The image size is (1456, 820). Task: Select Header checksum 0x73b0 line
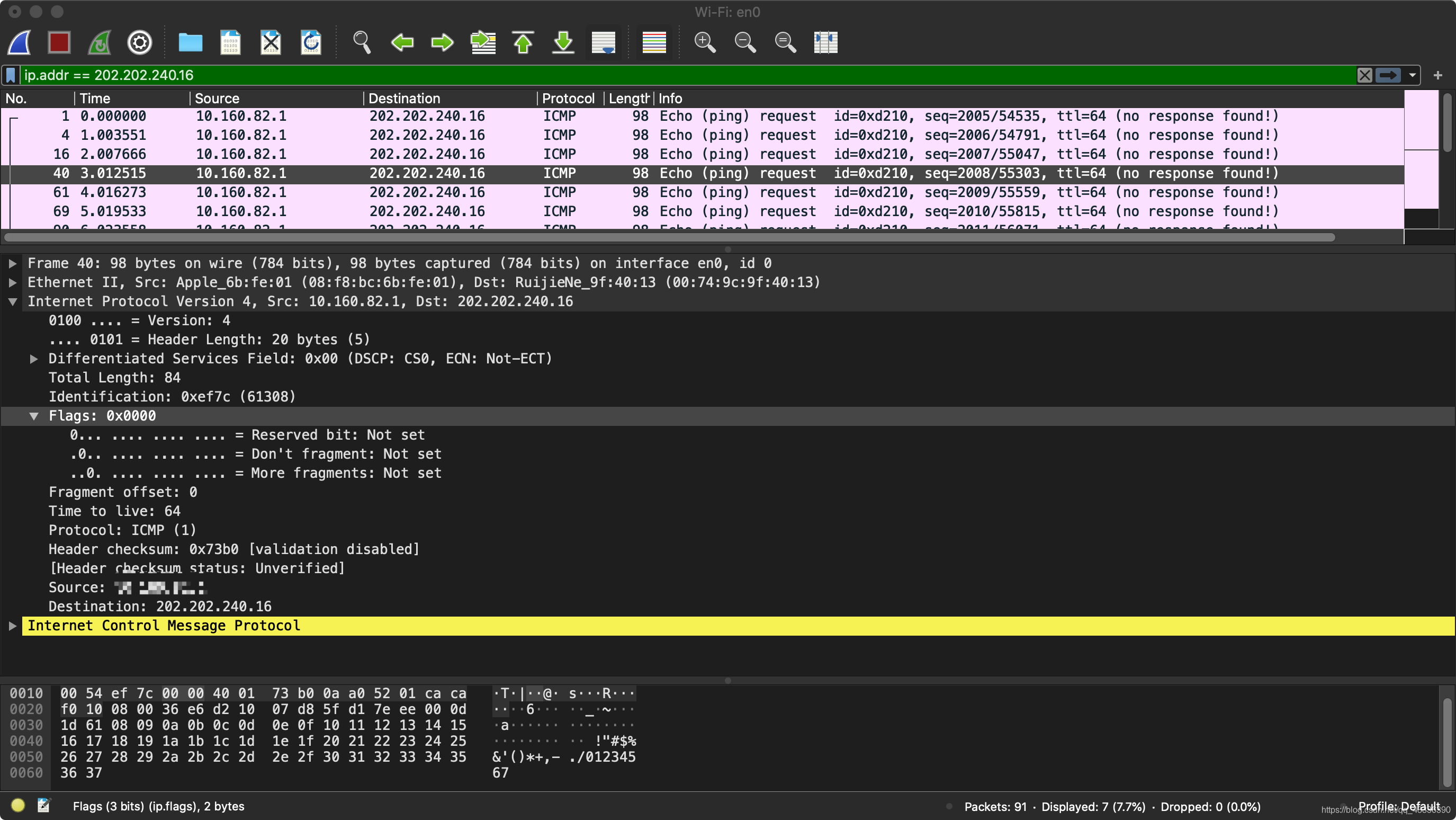234,550
